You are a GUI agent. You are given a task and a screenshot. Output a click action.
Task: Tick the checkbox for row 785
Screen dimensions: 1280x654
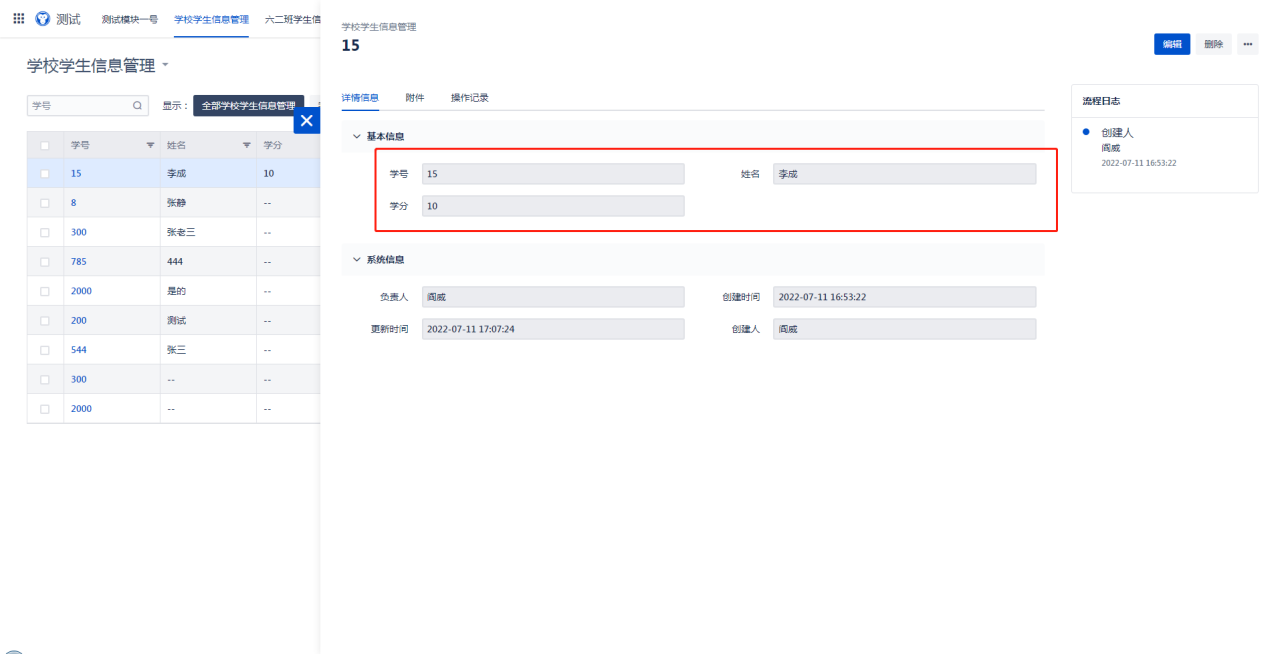pos(45,262)
